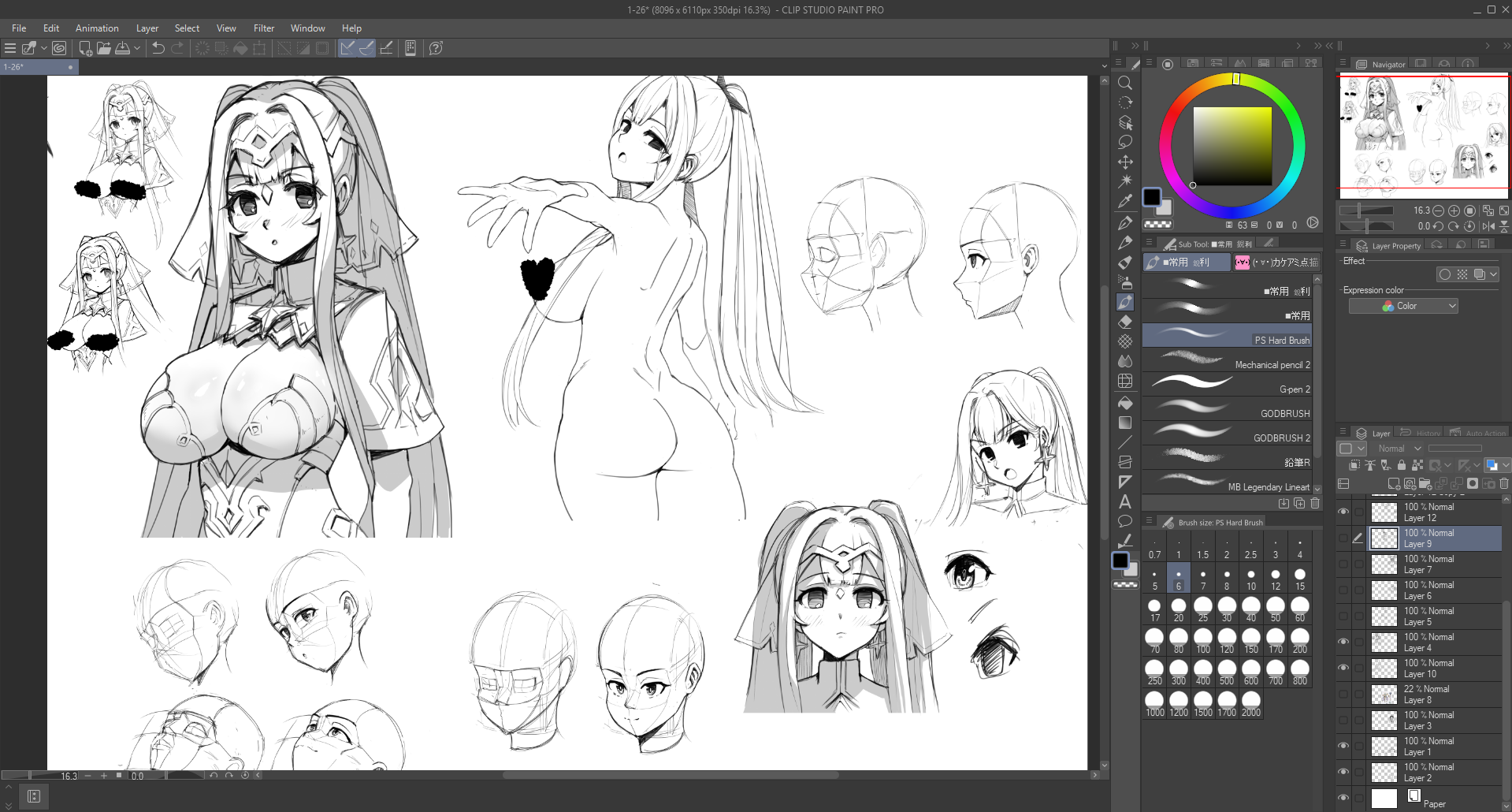The width and height of the screenshot is (1512, 812).
Task: Open the Filter menu
Action: 264,28
